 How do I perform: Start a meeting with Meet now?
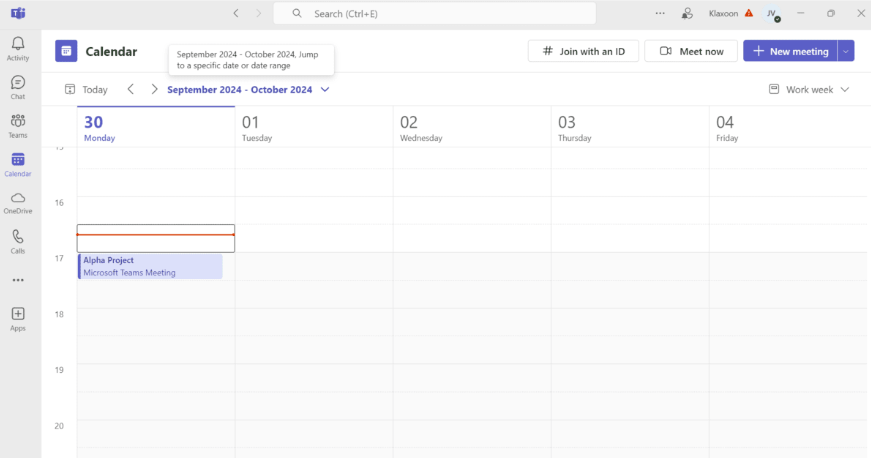pyautogui.click(x=691, y=51)
